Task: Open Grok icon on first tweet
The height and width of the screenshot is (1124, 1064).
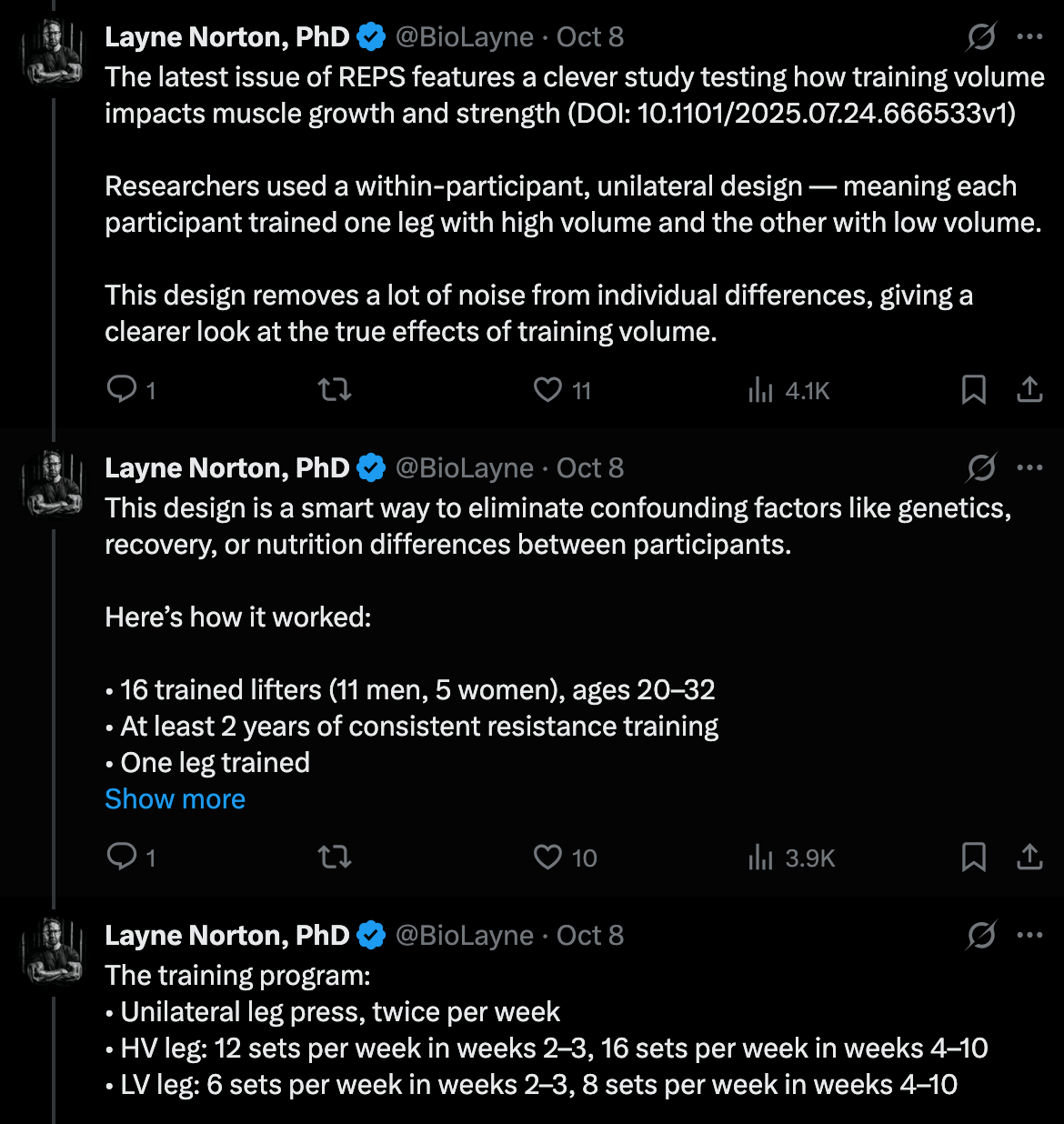Action: [x=981, y=37]
